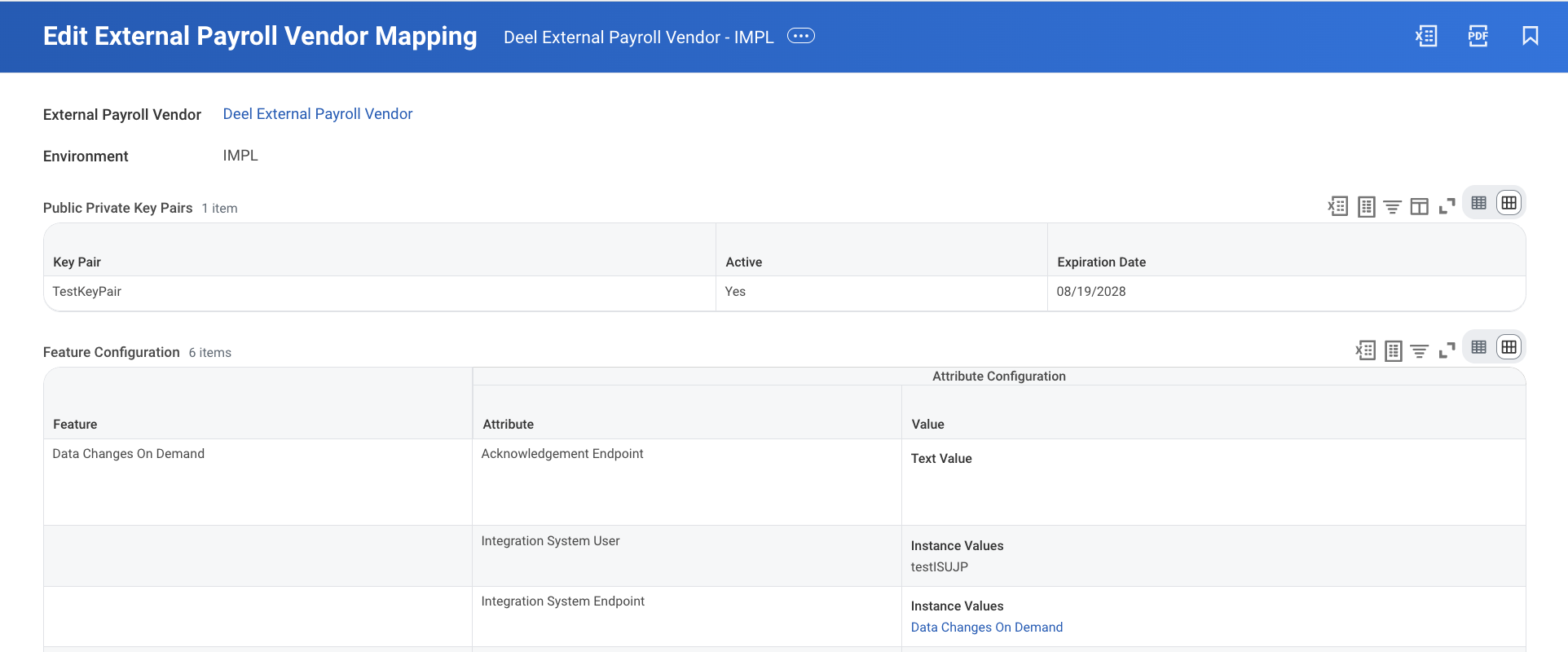The image size is (1568, 652).
Task: Export Feature Configuration to worksheet
Action: (x=1394, y=350)
